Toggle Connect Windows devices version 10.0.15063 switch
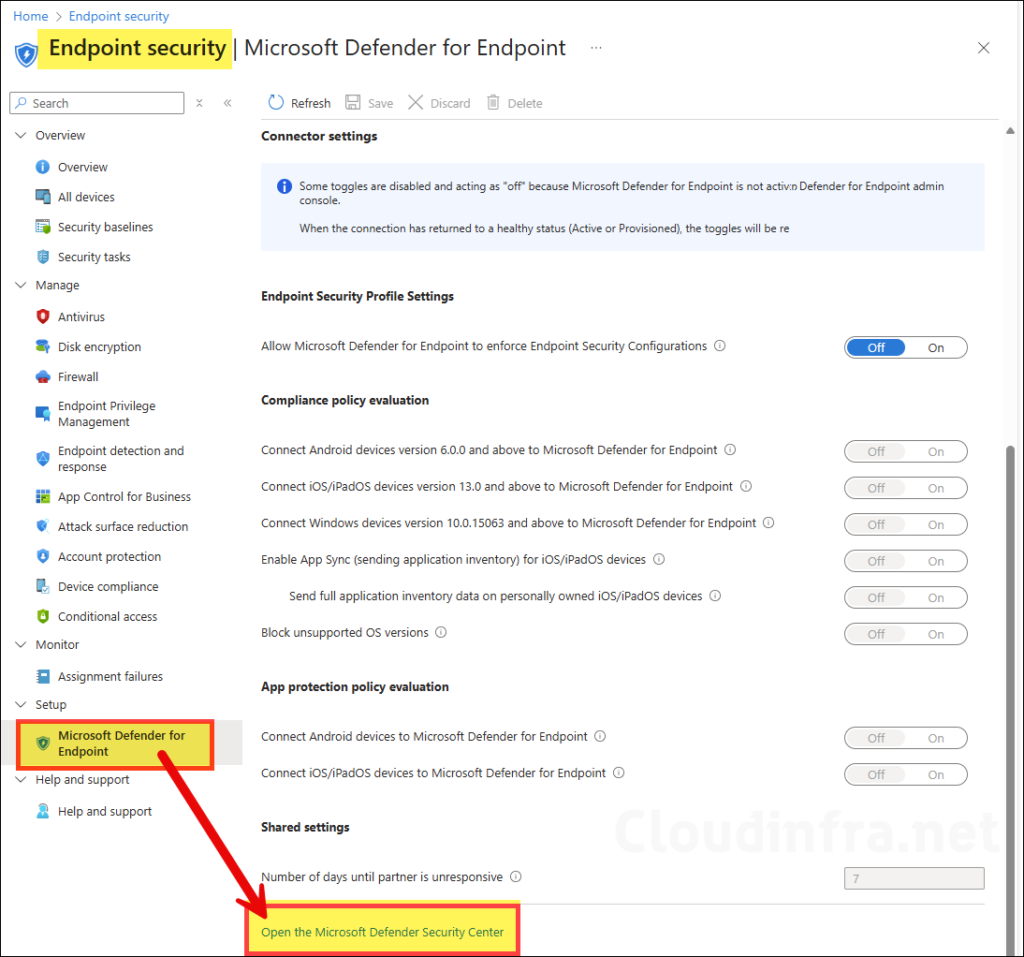This screenshot has width=1024, height=957. tap(905, 525)
